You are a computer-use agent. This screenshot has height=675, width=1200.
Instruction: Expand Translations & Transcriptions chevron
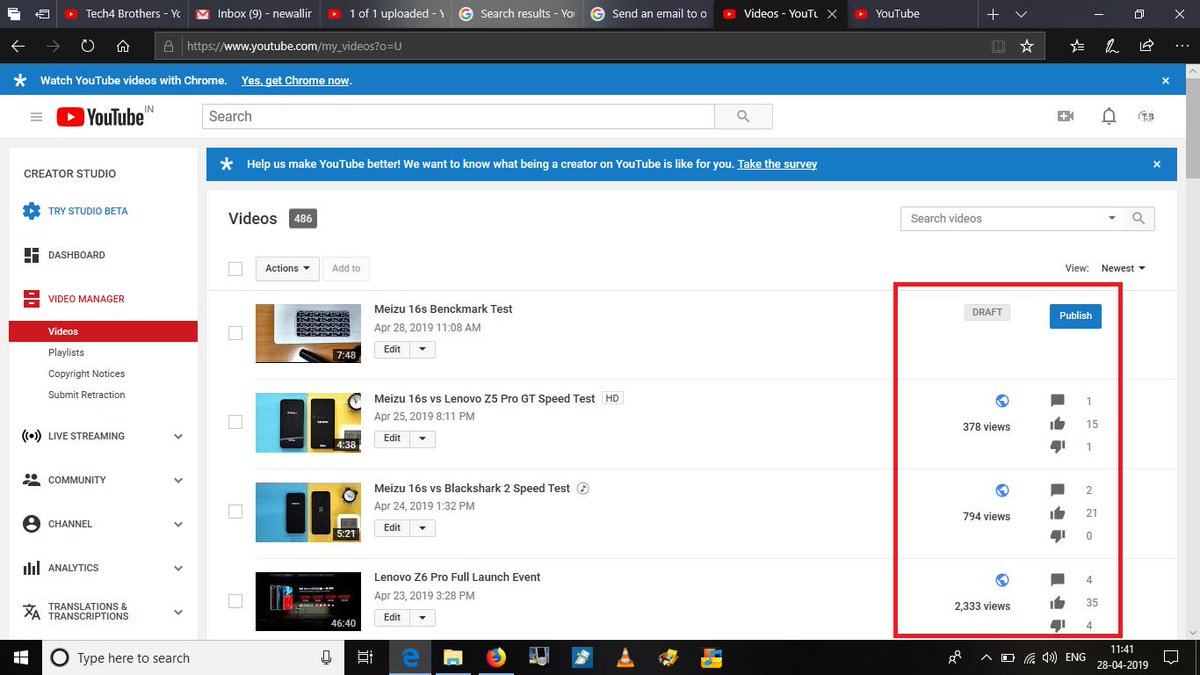(178, 612)
